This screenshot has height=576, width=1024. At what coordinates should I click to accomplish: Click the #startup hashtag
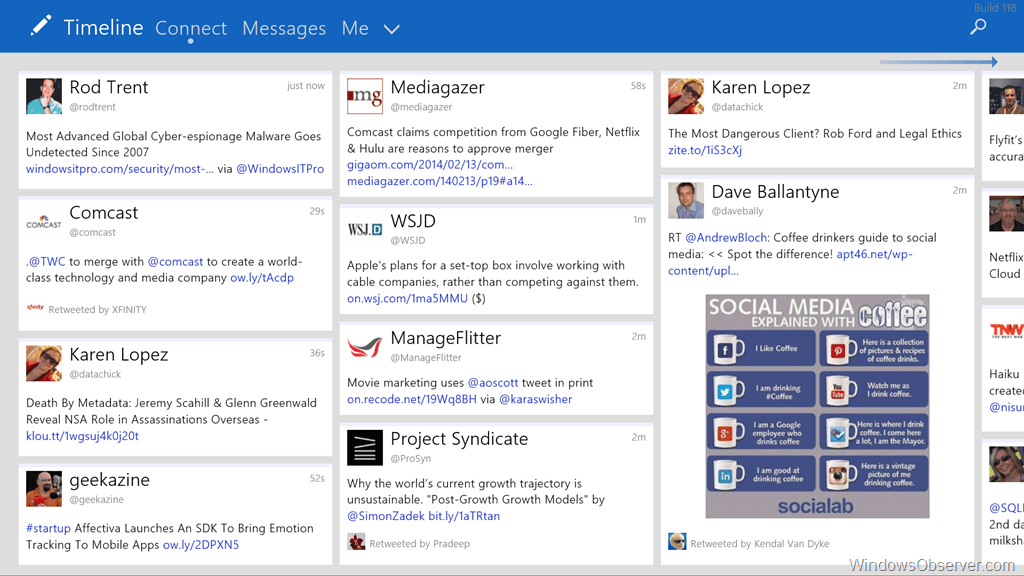(x=48, y=528)
